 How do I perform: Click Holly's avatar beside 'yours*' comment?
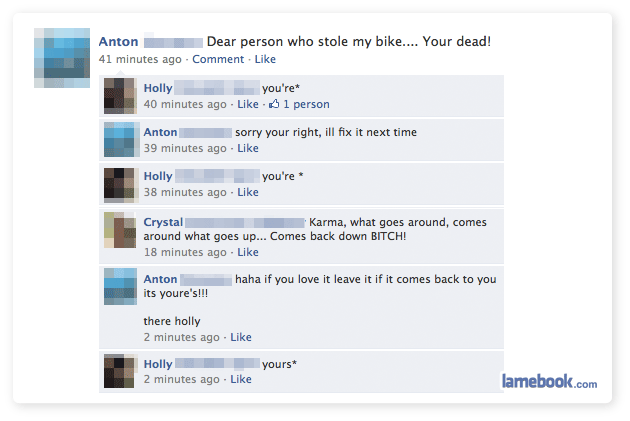(x=120, y=371)
